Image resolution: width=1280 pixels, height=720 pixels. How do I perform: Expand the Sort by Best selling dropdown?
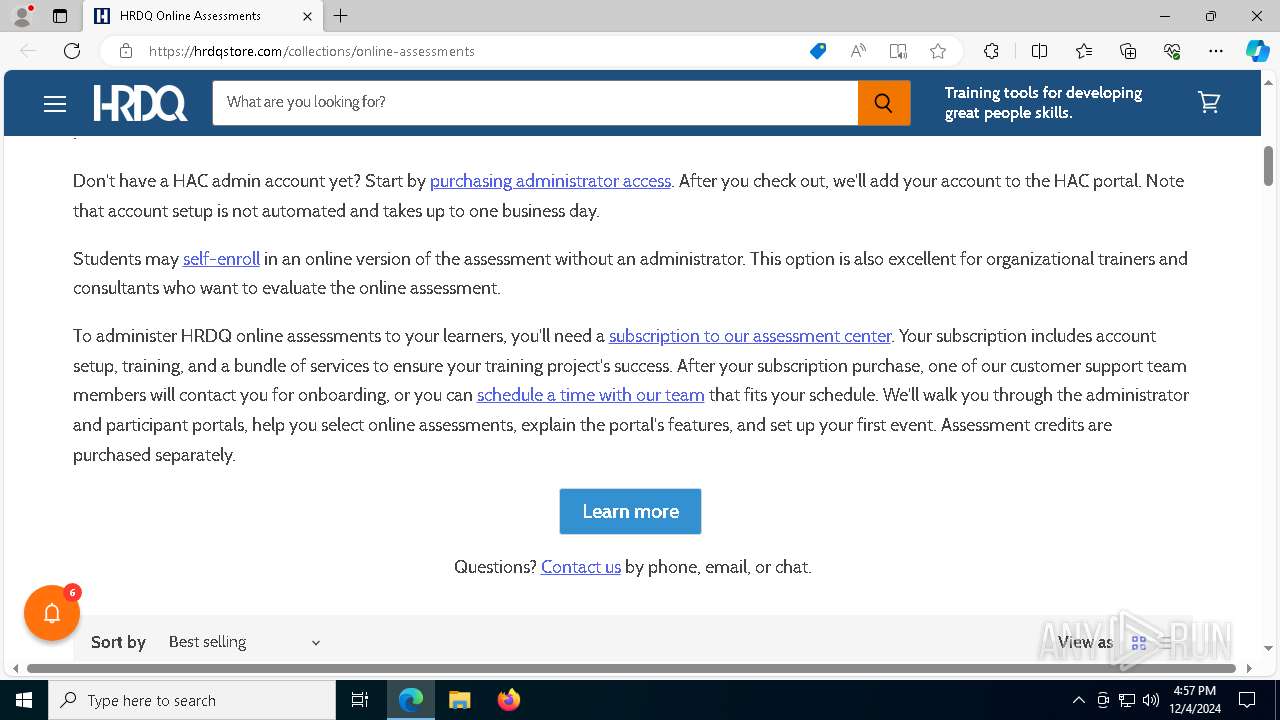tap(244, 642)
